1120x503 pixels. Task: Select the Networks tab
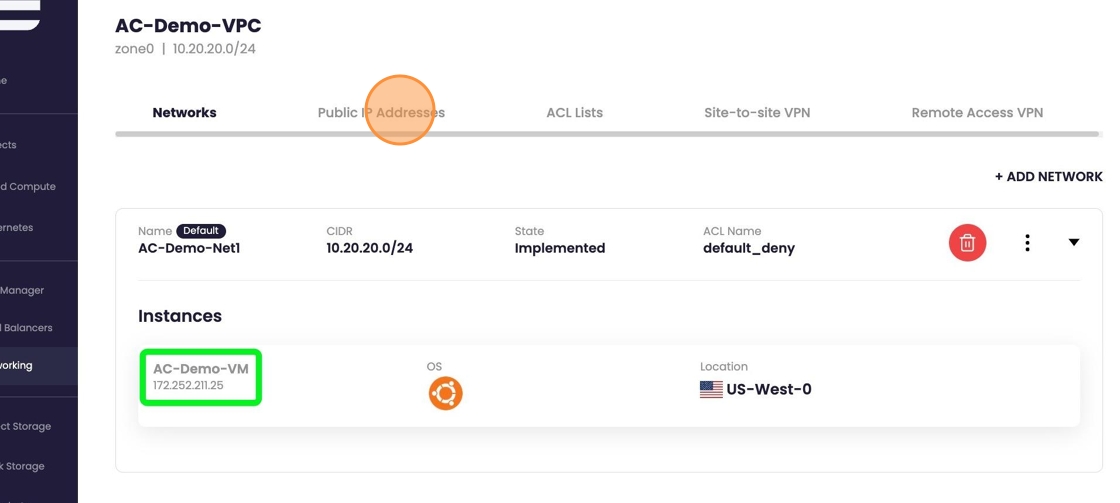click(x=184, y=113)
